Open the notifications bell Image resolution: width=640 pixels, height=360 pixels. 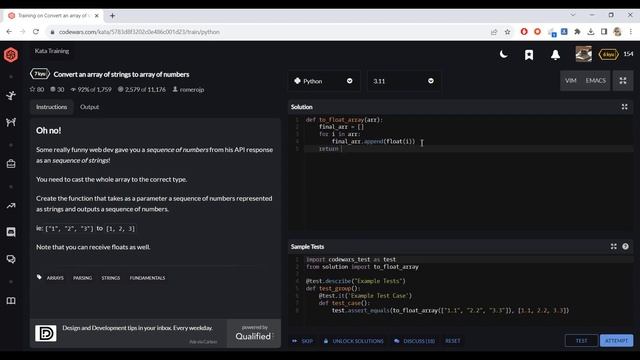[x=555, y=55]
